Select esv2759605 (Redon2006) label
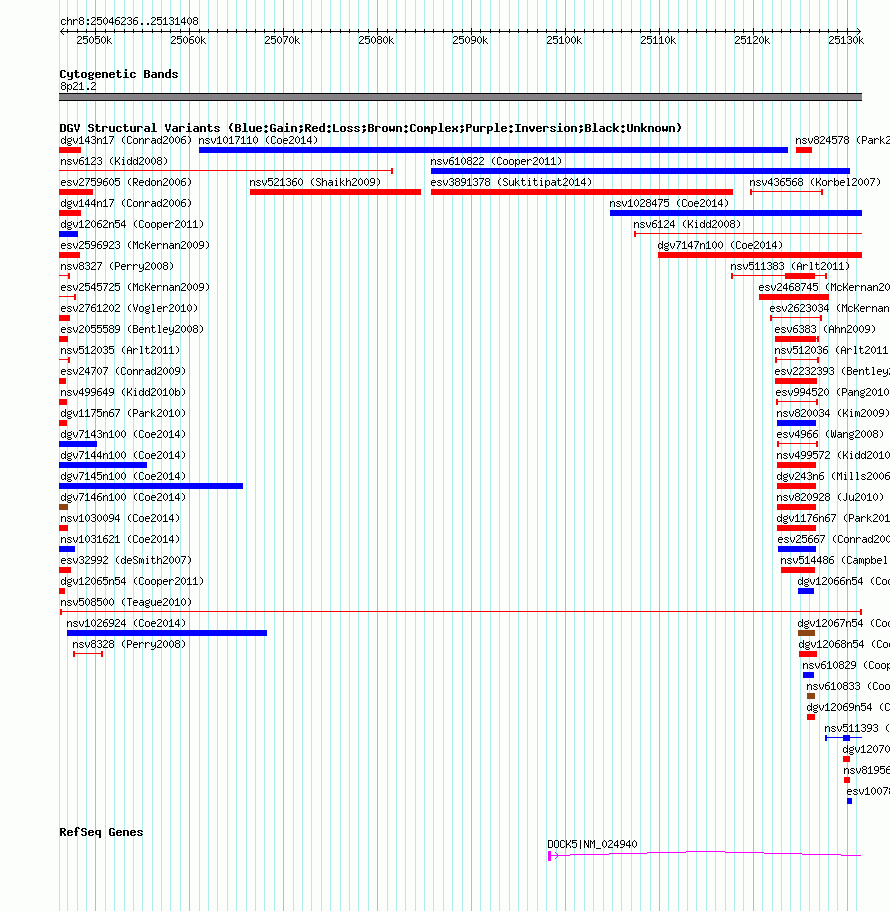This screenshot has height=911, width=890. tap(126, 182)
